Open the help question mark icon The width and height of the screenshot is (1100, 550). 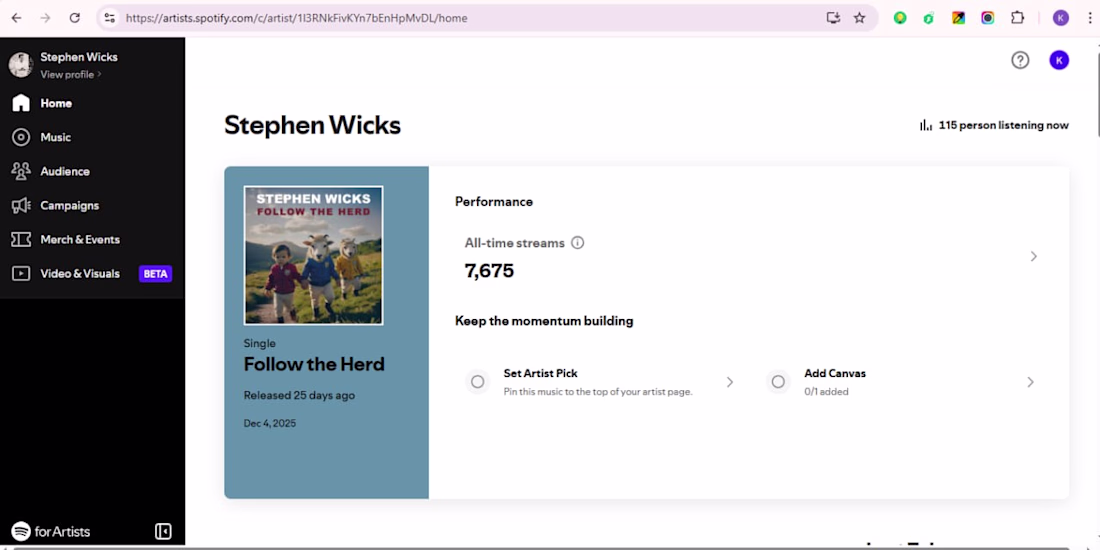click(1020, 60)
